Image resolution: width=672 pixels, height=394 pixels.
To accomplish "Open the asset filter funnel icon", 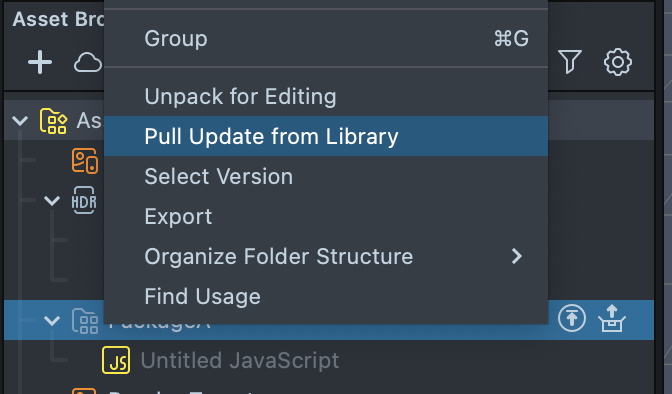I will point(570,62).
